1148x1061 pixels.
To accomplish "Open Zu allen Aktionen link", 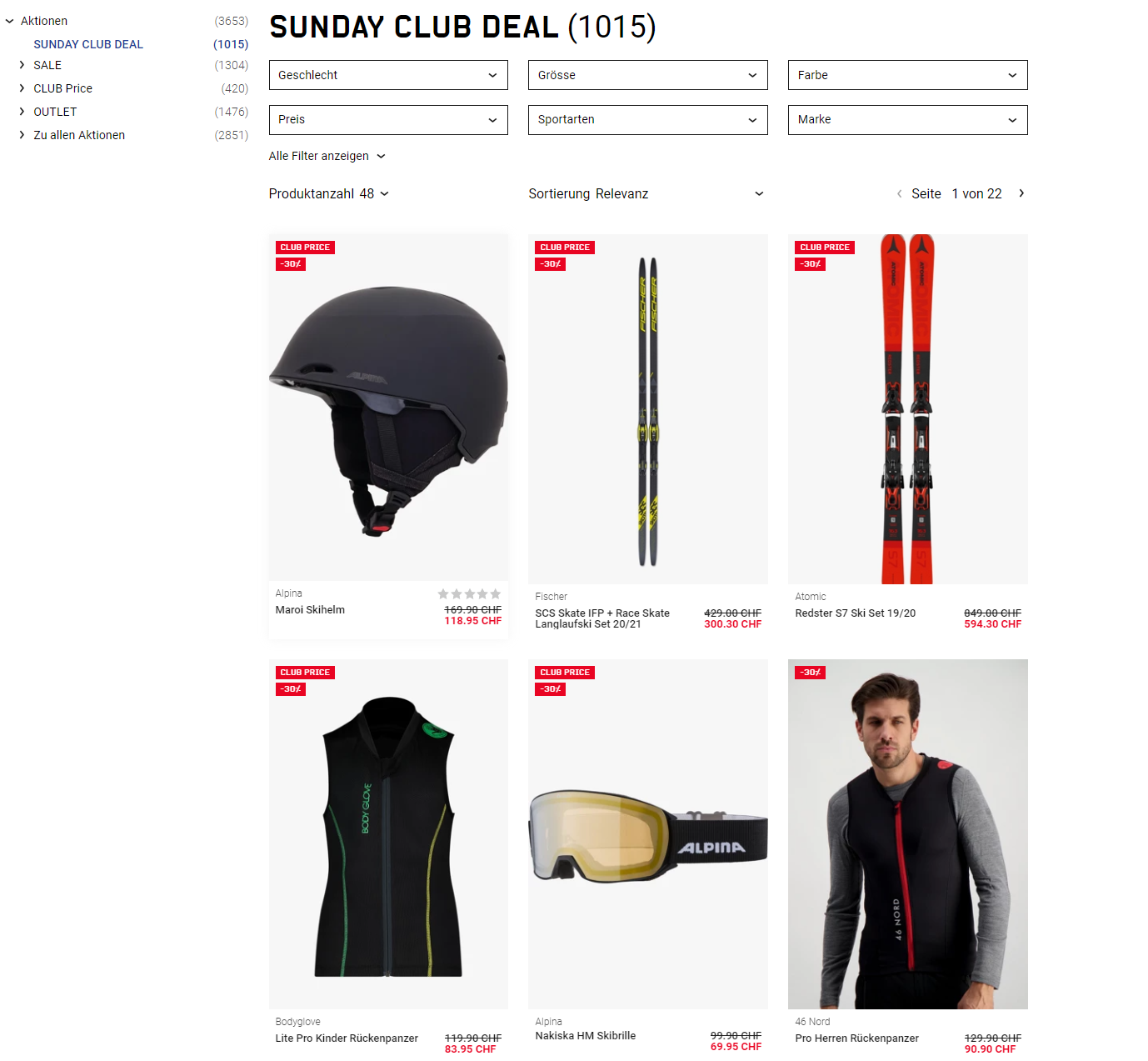I will coord(79,135).
